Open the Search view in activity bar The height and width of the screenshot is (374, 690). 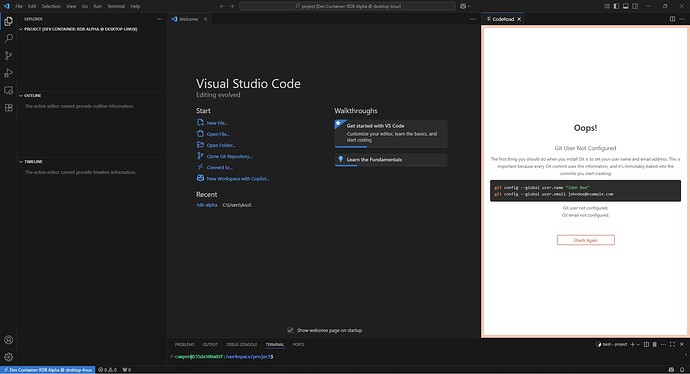point(8,38)
